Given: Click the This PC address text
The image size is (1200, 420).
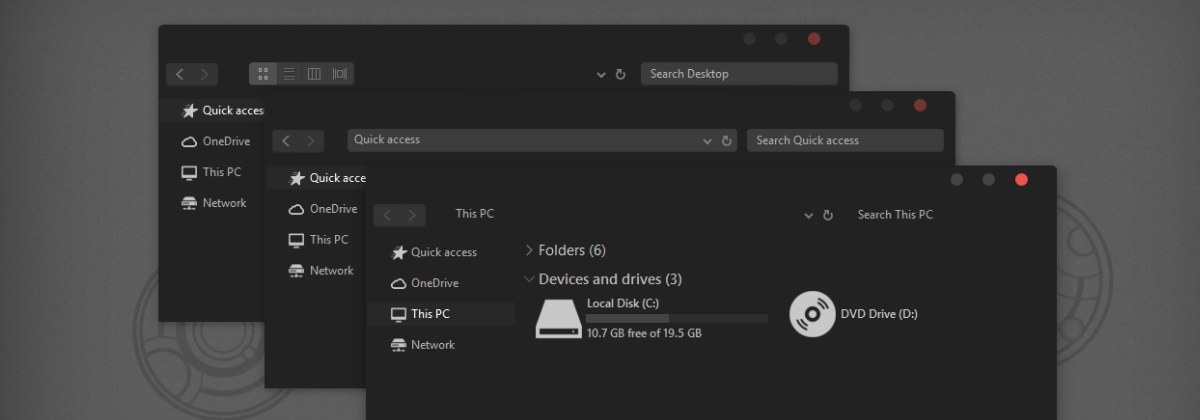Looking at the screenshot, I should pos(475,214).
